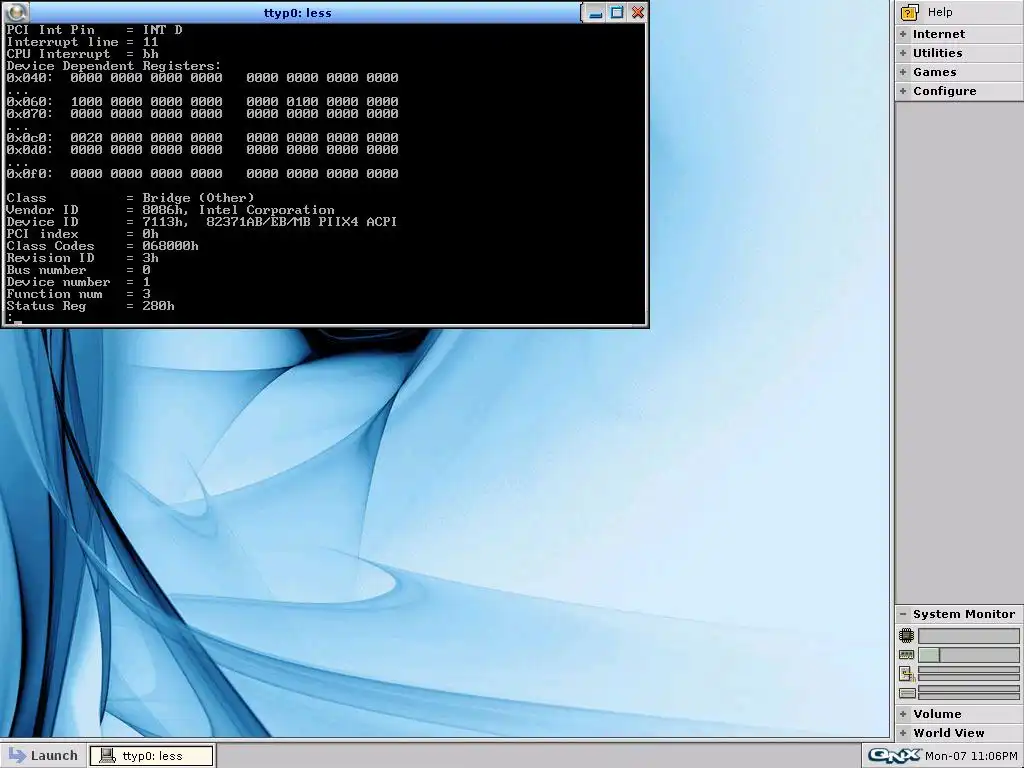This screenshot has width=1024, height=768.
Task: Click the 'Device Dependent Registers:' line
Action: click(x=114, y=66)
